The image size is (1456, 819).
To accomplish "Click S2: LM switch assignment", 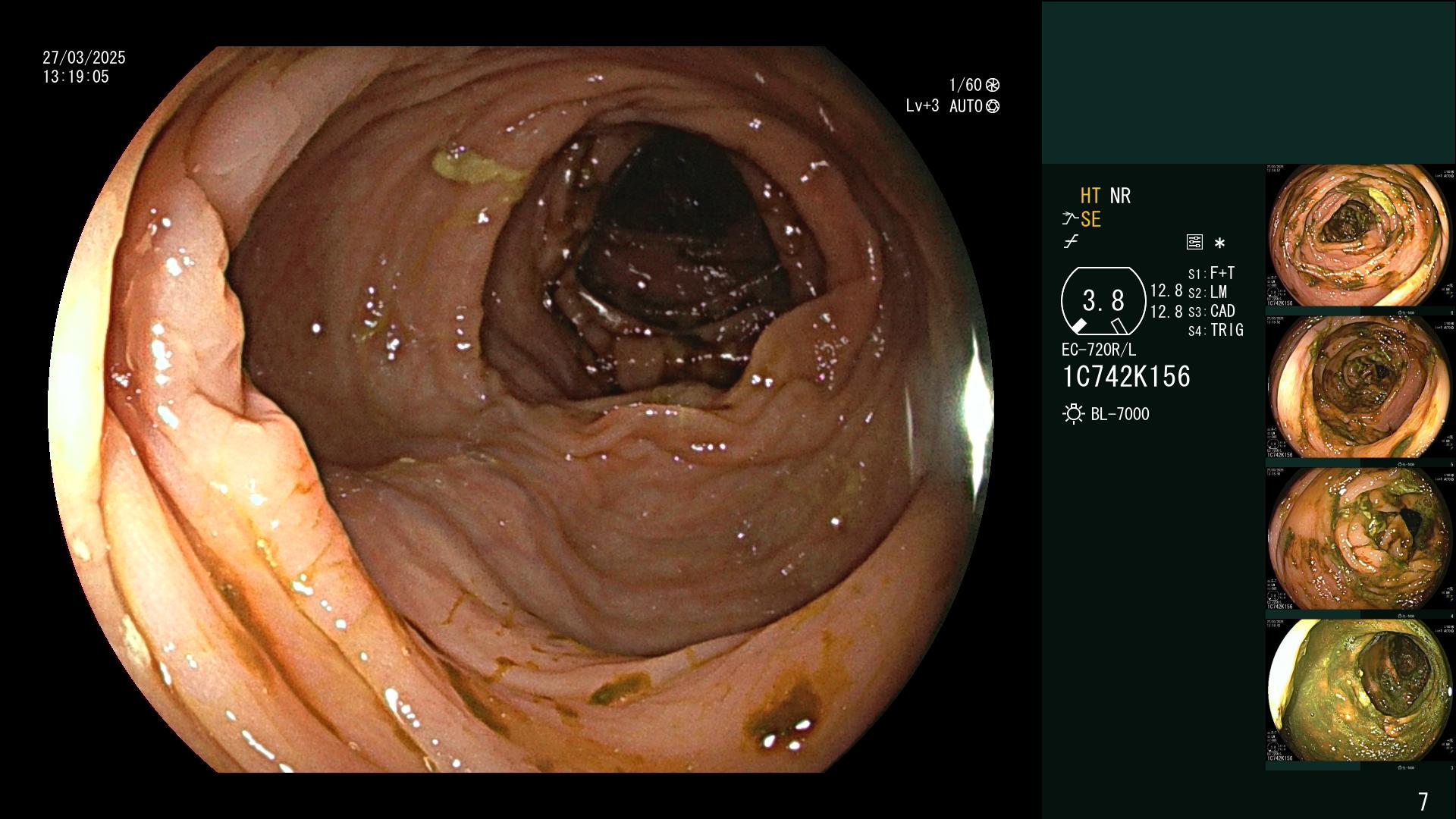I will [x=1207, y=292].
